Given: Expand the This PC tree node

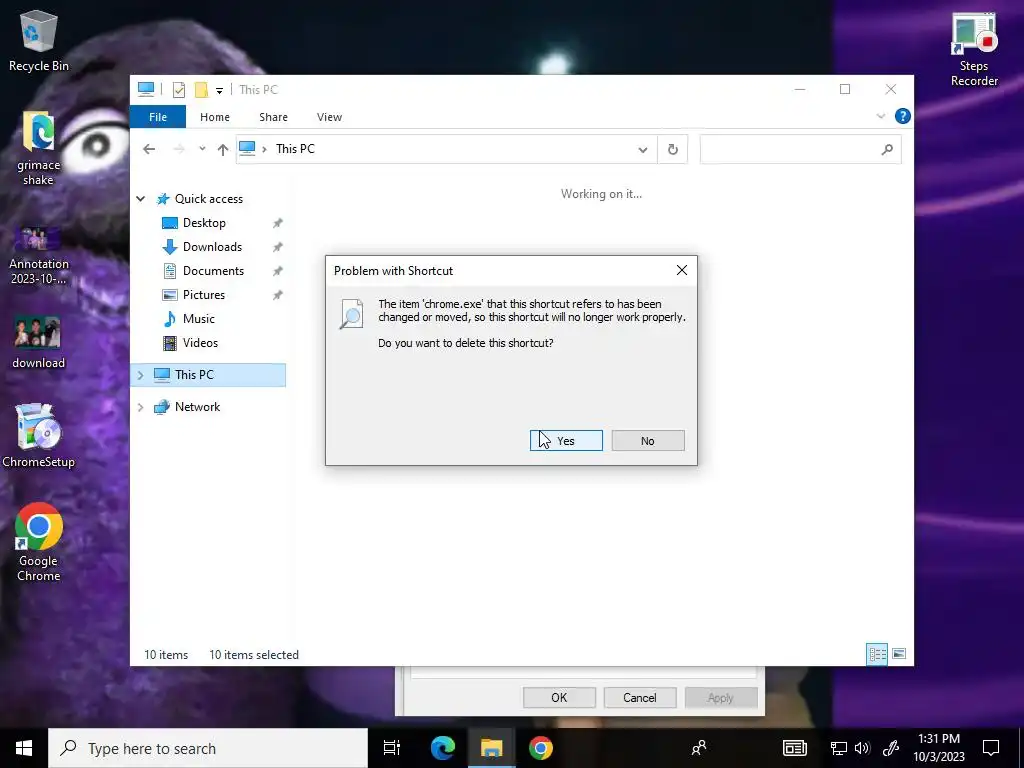Looking at the screenshot, I should pyautogui.click(x=140, y=375).
